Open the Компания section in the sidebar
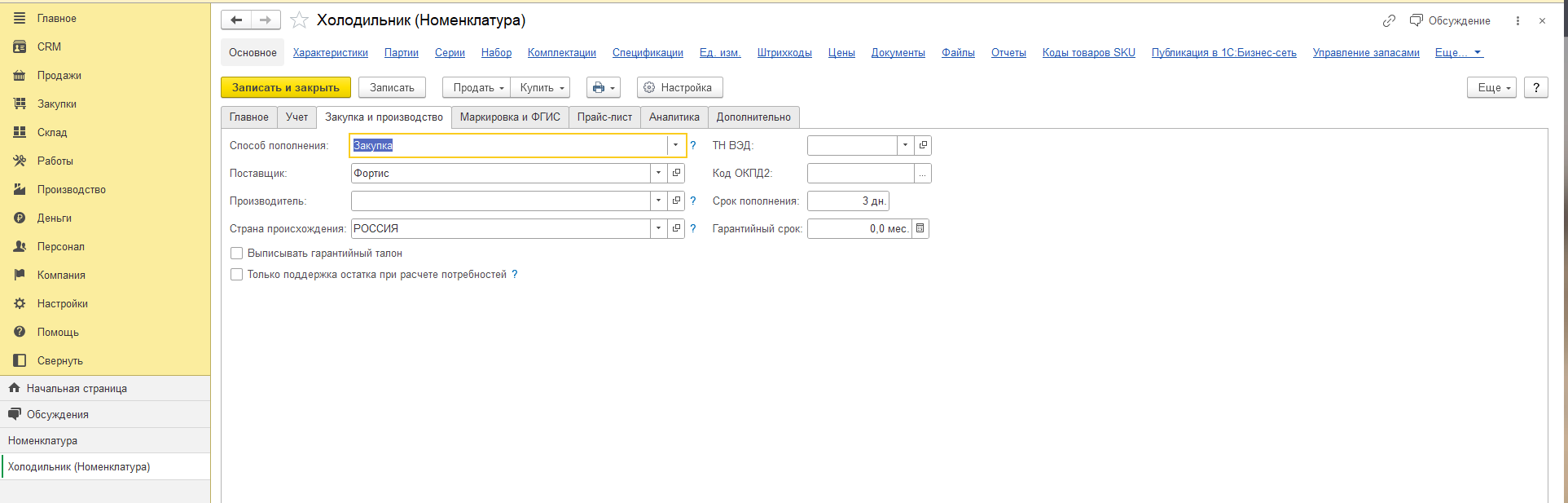 pos(105,275)
